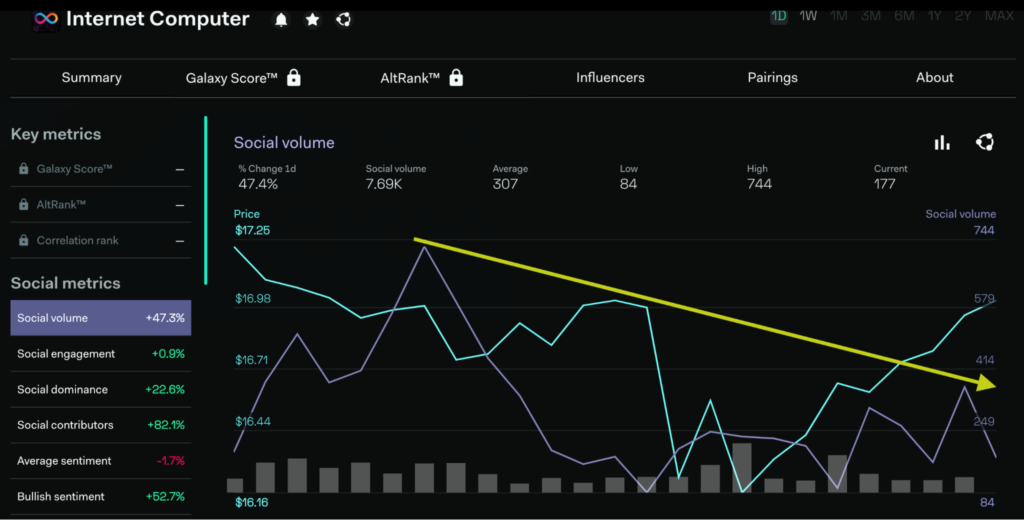Select the 1D time range
This screenshot has height=520, width=1024.
tap(778, 16)
